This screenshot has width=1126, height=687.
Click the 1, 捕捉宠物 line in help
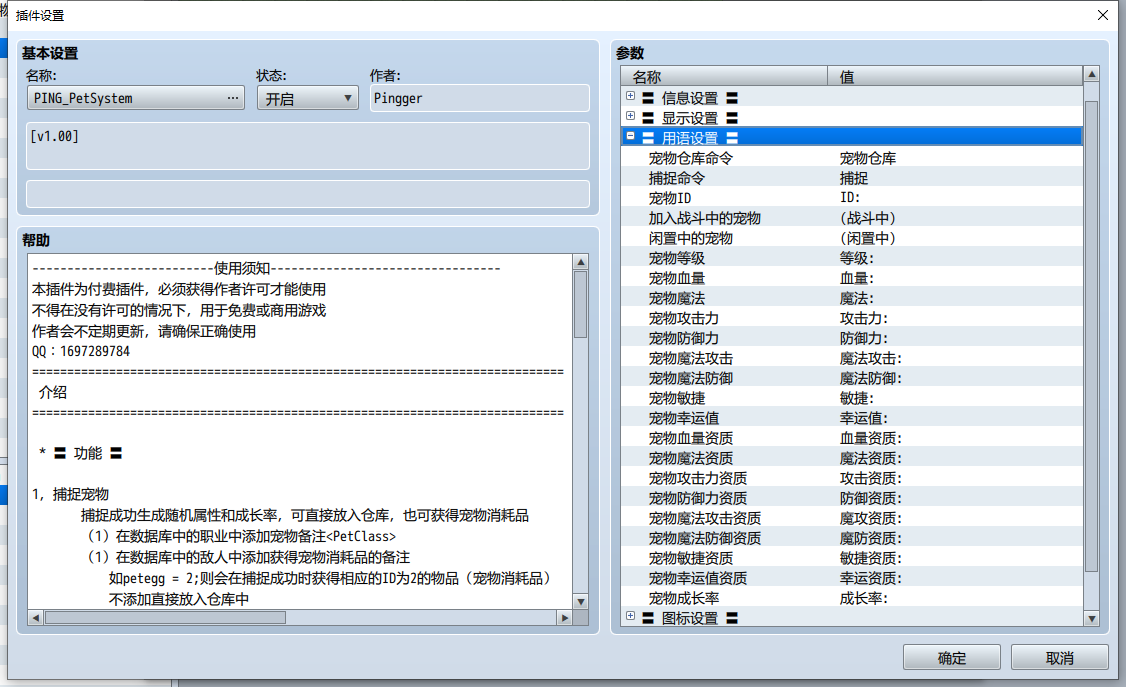click(x=70, y=494)
